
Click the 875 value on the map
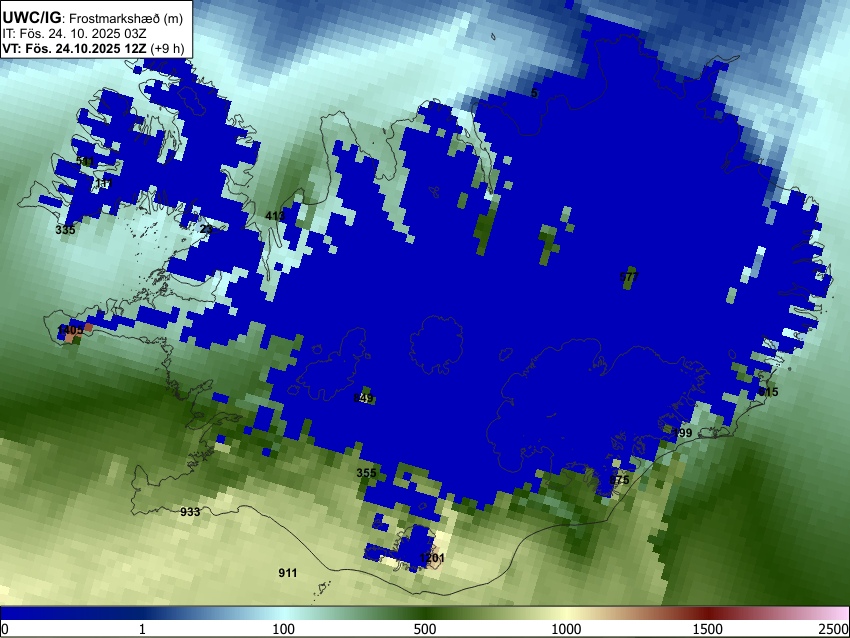click(x=620, y=480)
